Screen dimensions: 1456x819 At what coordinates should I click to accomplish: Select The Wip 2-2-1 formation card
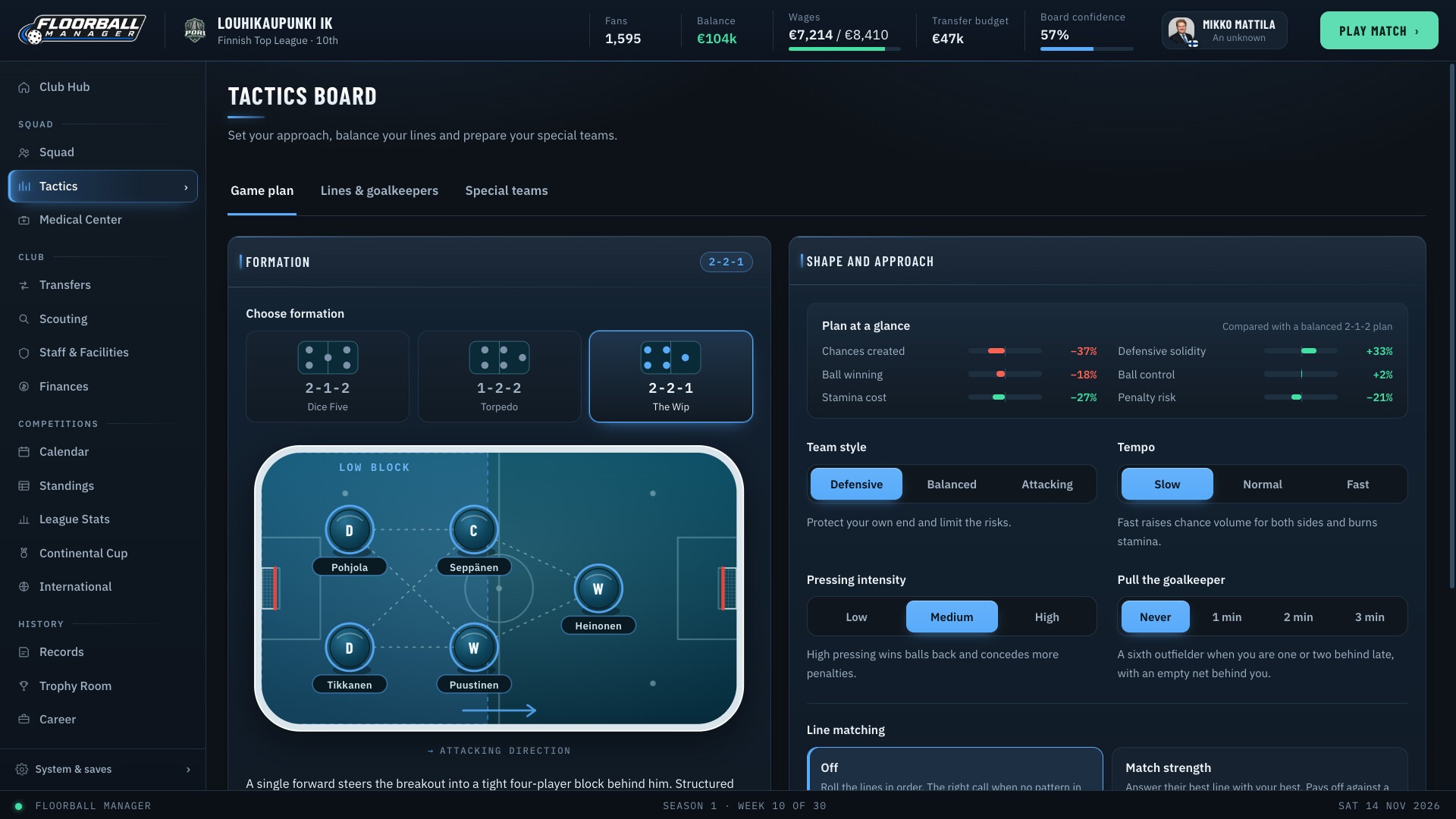(x=670, y=376)
